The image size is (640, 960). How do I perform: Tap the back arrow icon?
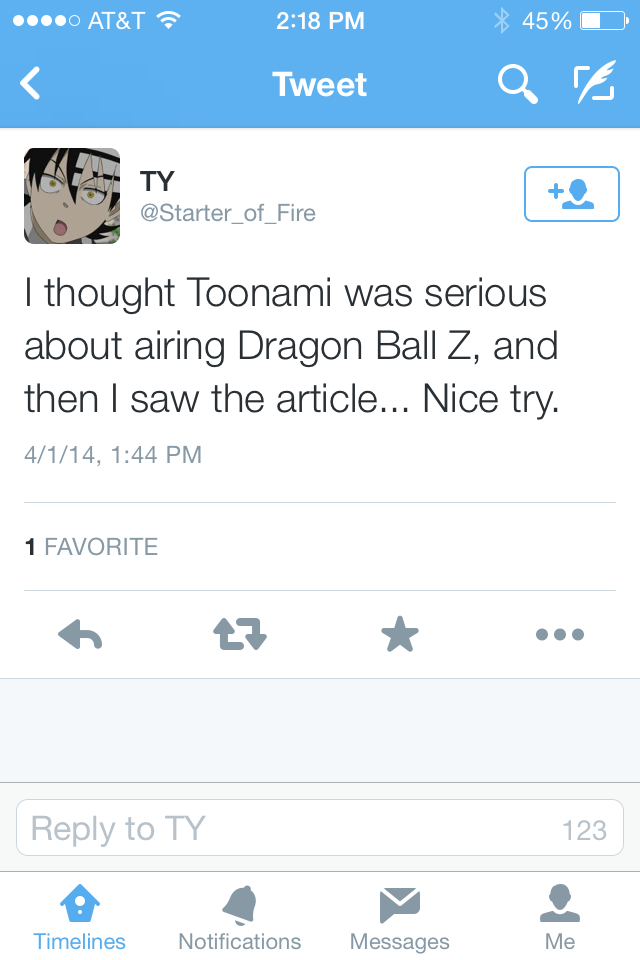(x=30, y=83)
